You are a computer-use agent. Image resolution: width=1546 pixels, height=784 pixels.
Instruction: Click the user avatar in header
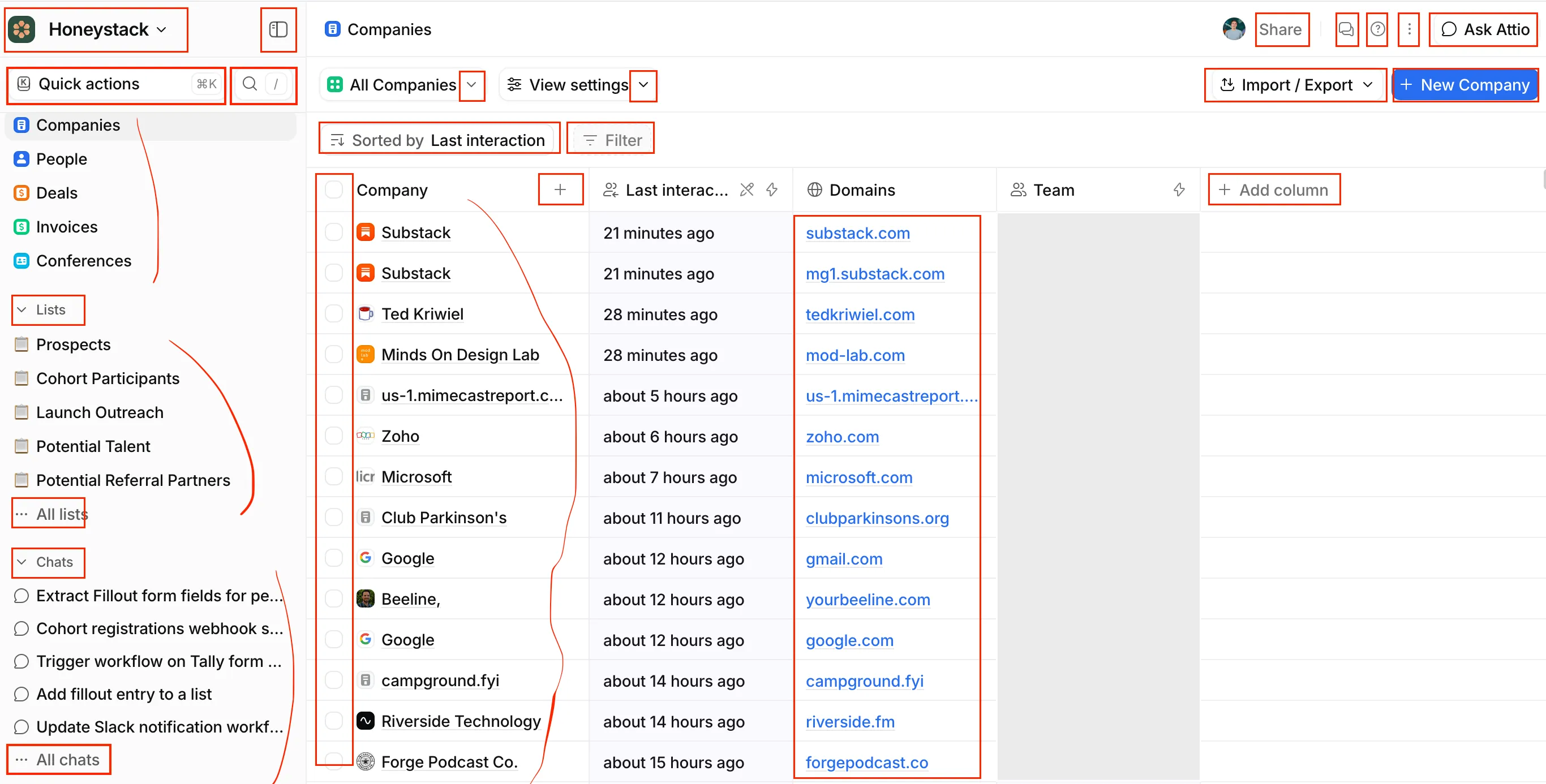[1233, 29]
